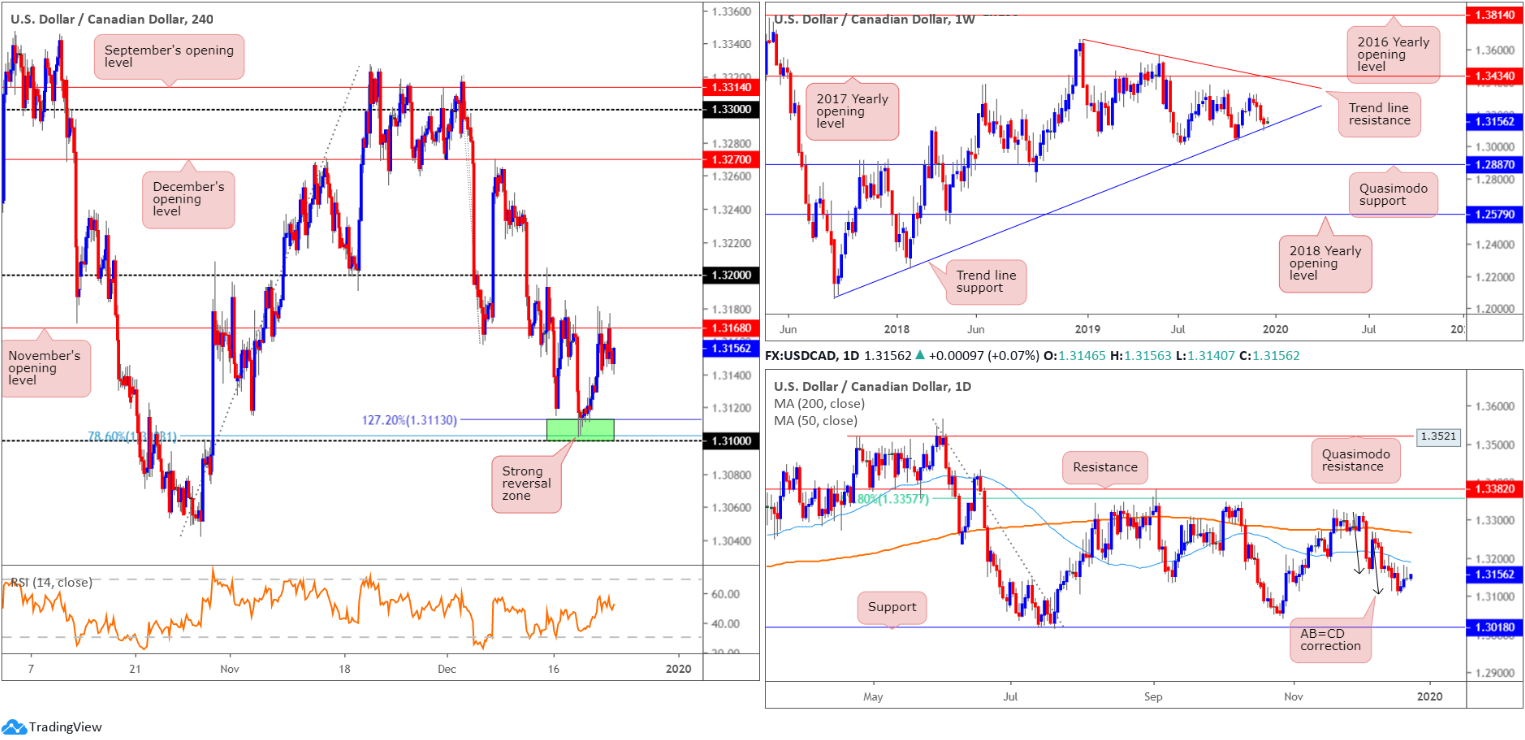Click the red 1.32700 price label
Screen dimensions: 1525x740
(x=730, y=158)
